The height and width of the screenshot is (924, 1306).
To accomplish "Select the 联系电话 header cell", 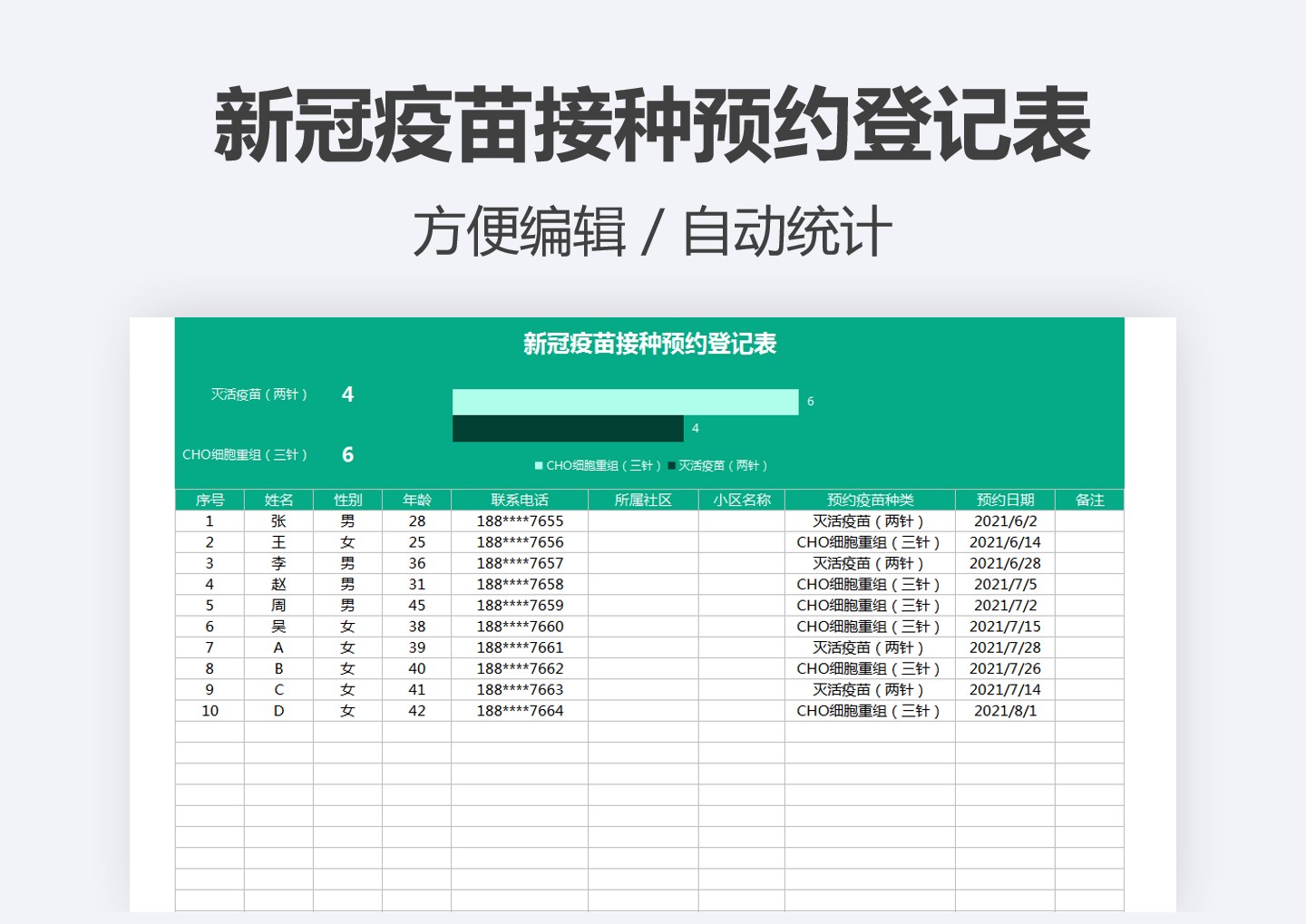I will [520, 500].
